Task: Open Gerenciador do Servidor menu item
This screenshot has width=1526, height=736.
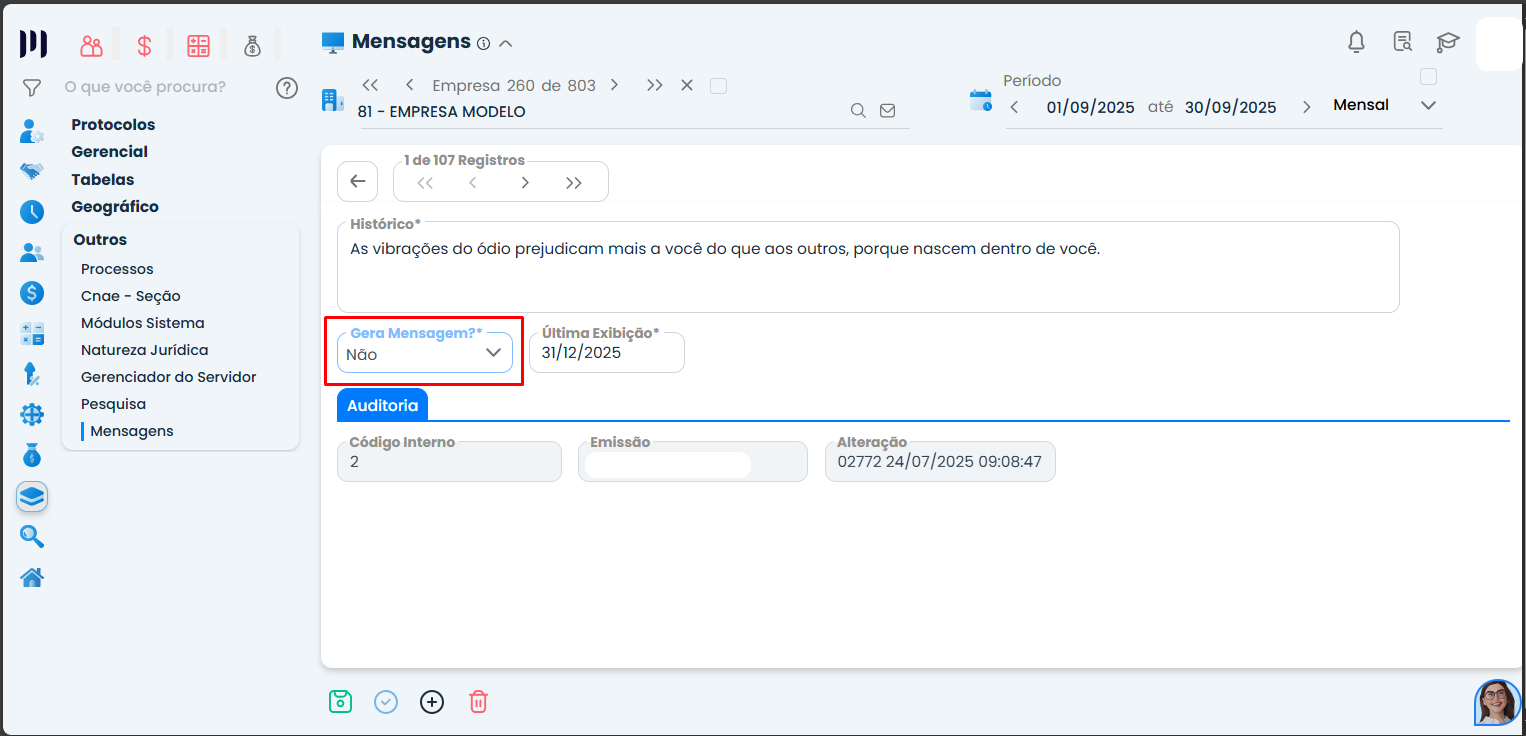Action: click(x=169, y=377)
